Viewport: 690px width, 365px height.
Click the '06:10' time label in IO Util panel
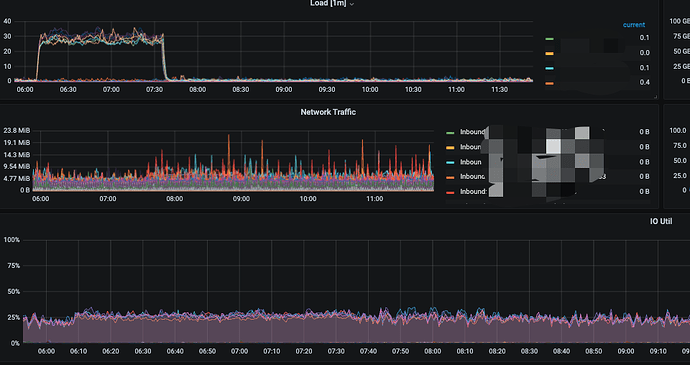[78, 351]
